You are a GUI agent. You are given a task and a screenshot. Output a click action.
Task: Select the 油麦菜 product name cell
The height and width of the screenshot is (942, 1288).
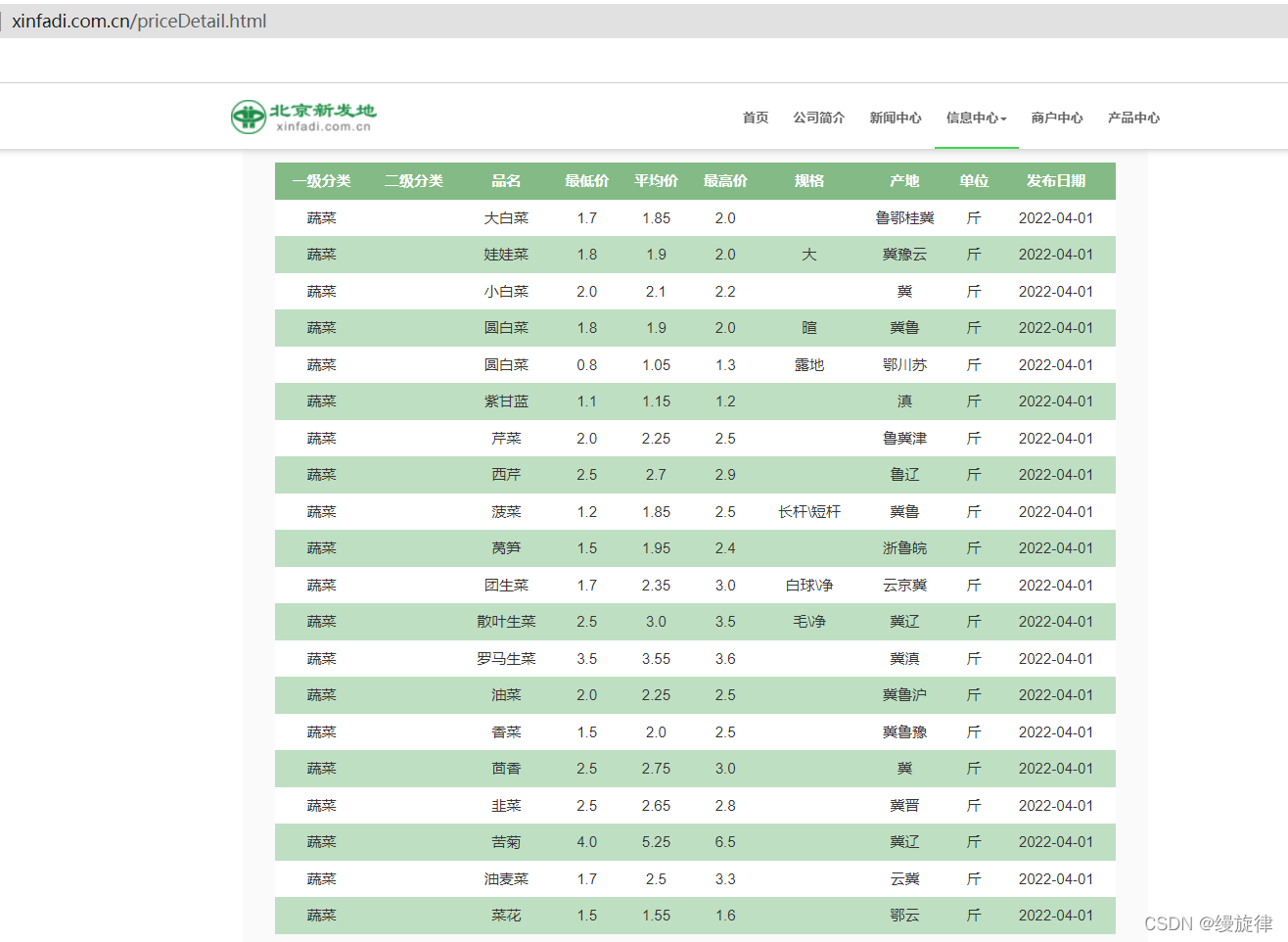tap(506, 879)
